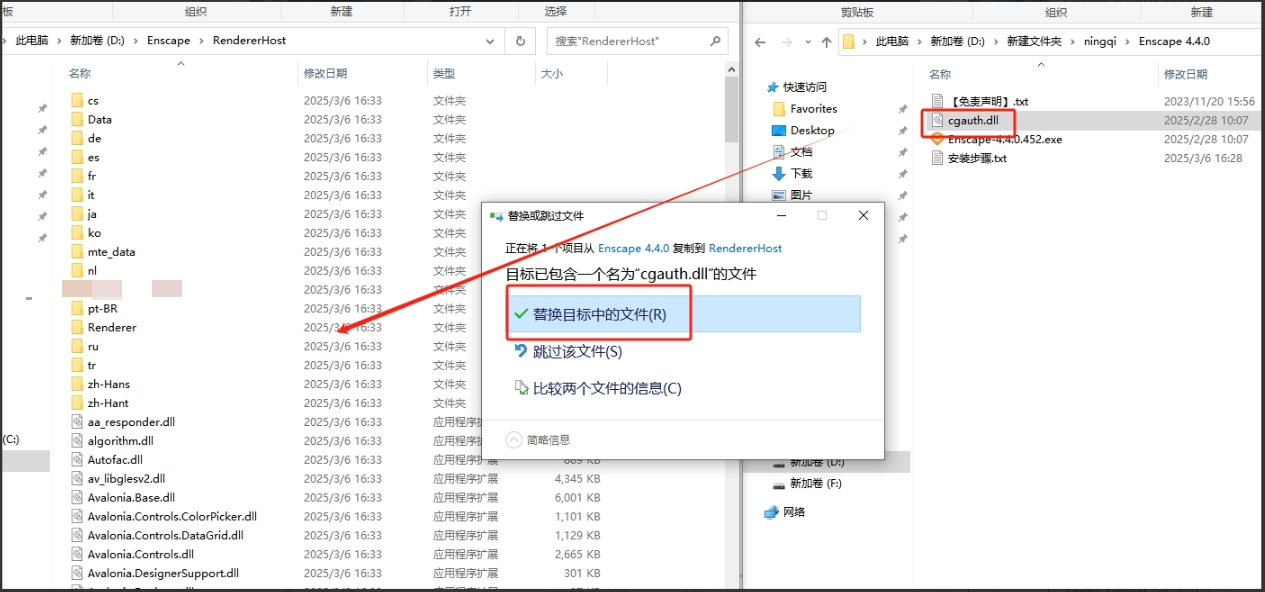Select Avalonia.DesignerSupport.dll file
Screen dimensions: 1265x592
163,573
